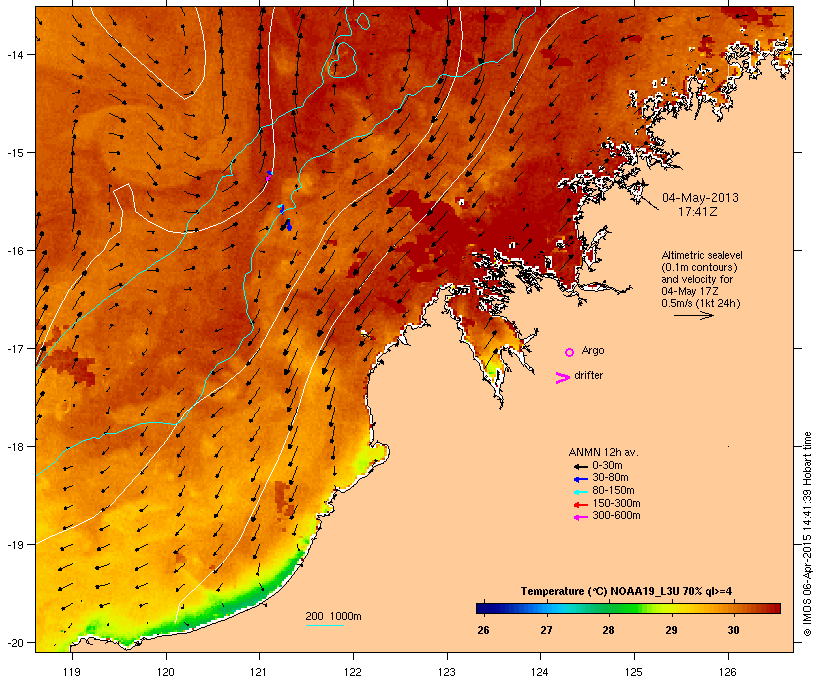Click the longitude label 124

click(540, 672)
